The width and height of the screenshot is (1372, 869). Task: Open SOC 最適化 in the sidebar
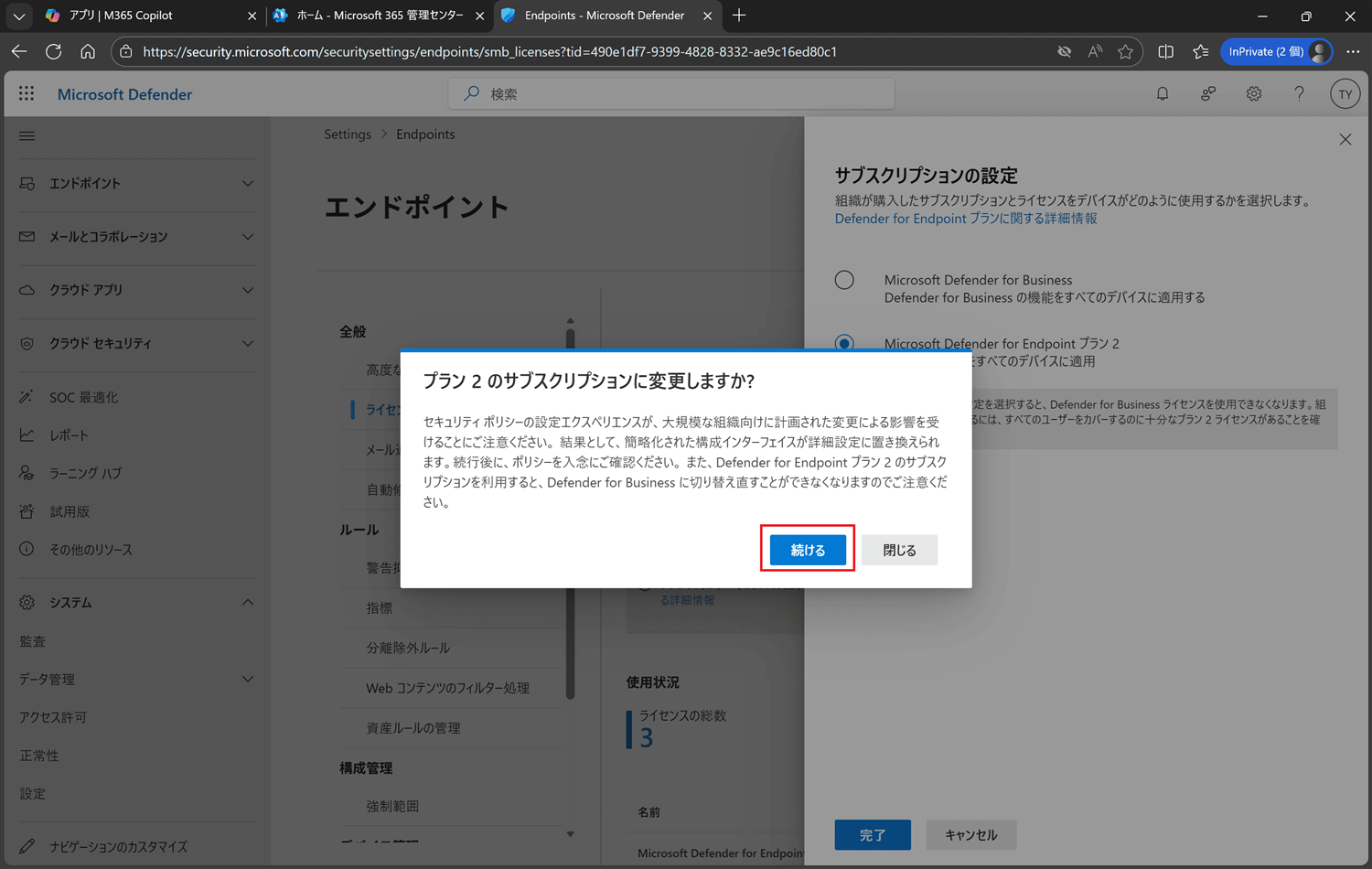(83, 398)
